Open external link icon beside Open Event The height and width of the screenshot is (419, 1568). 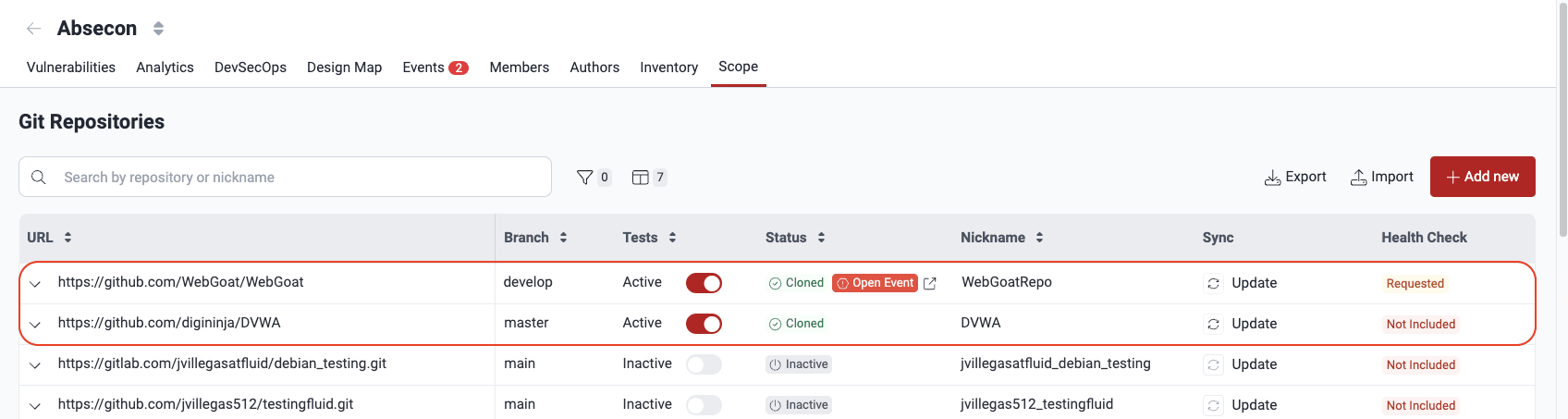point(930,284)
